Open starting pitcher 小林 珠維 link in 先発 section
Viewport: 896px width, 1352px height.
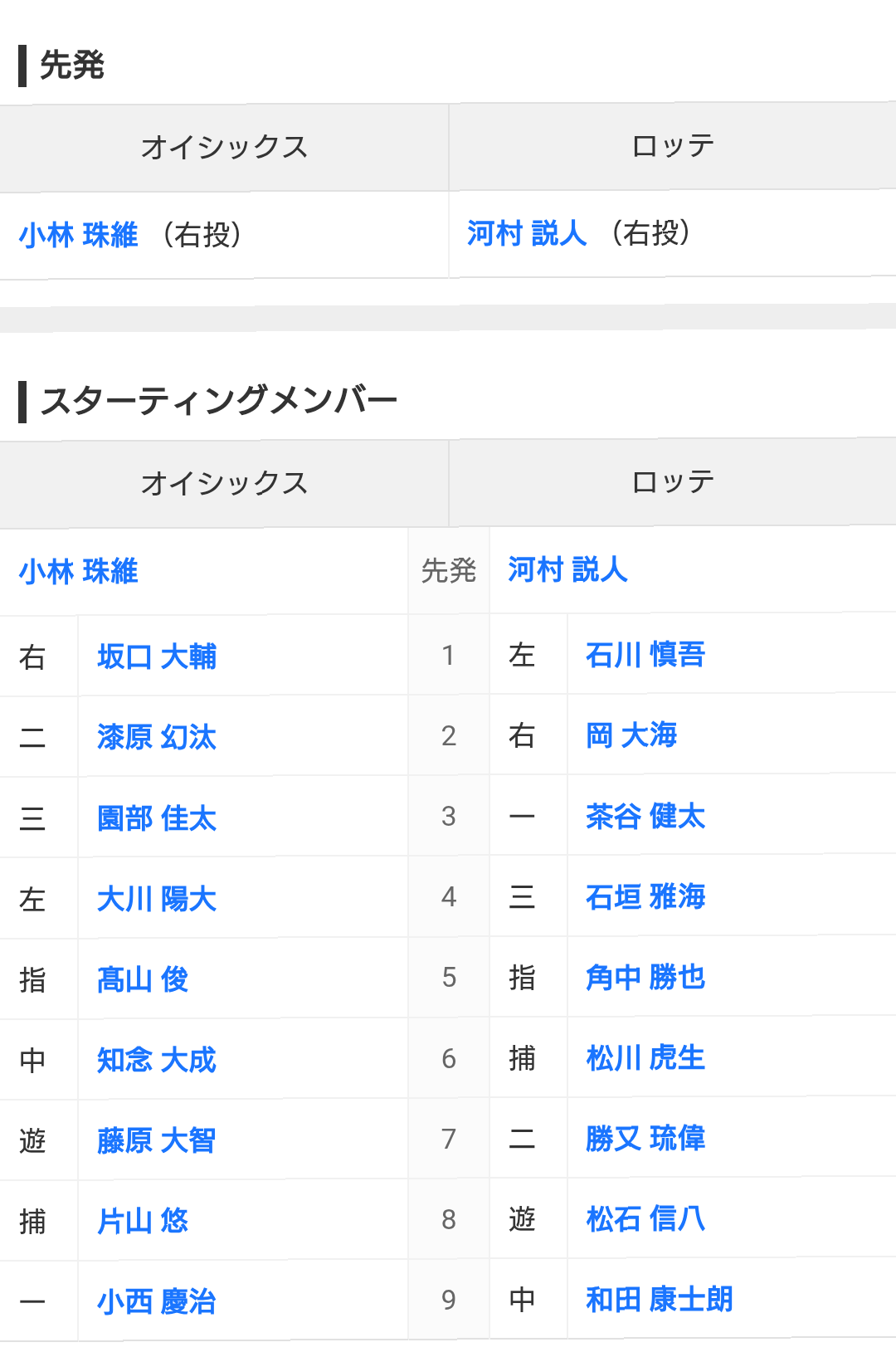point(79,236)
